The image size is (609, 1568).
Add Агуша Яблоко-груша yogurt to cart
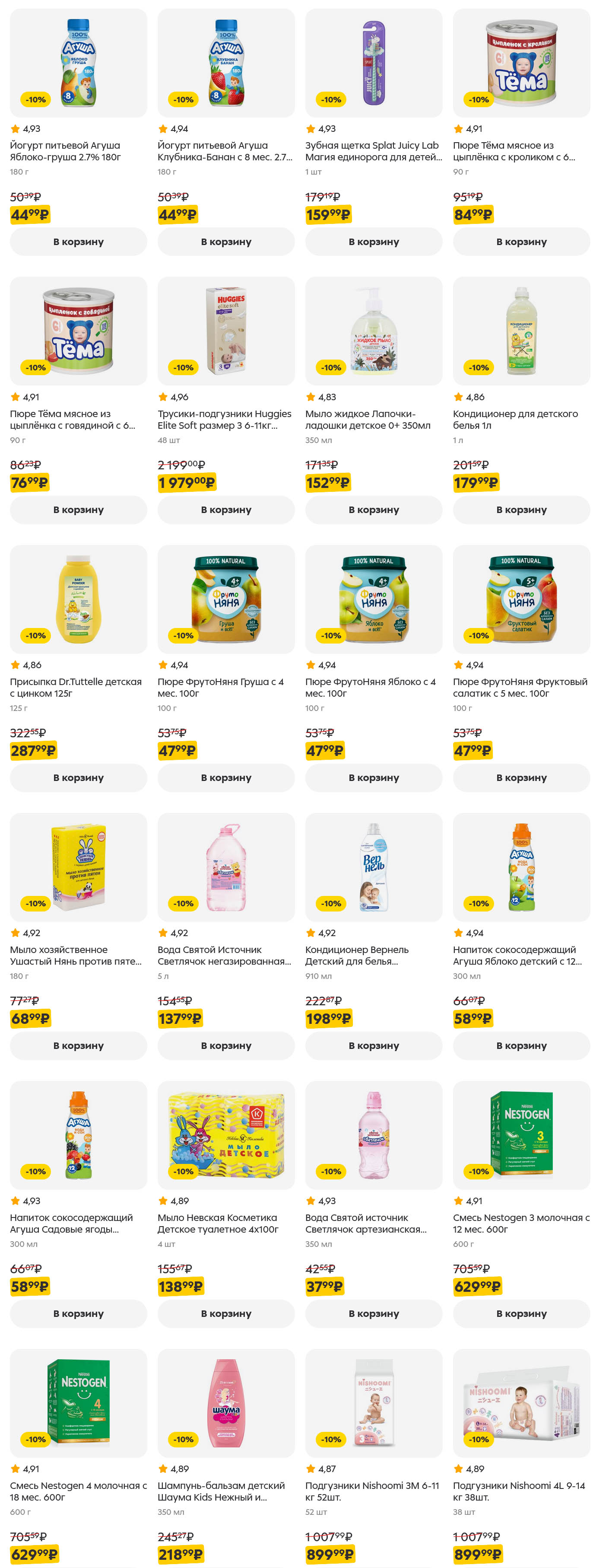[79, 242]
